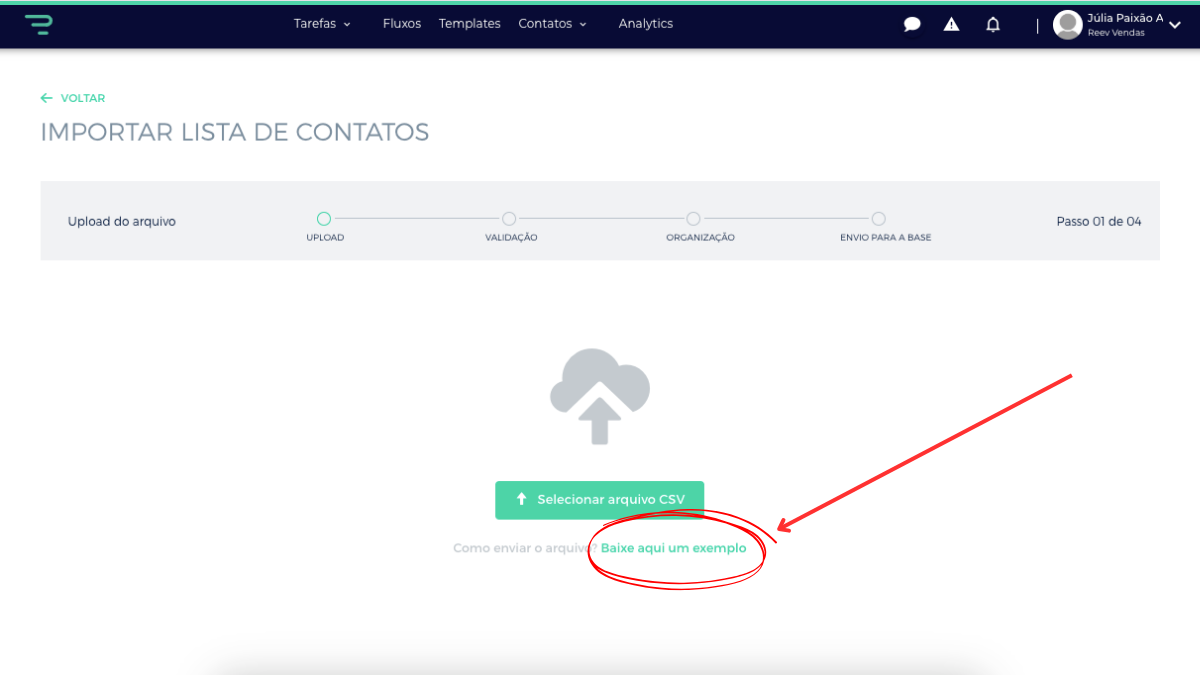Expand the Tarefas menu

point(322,24)
